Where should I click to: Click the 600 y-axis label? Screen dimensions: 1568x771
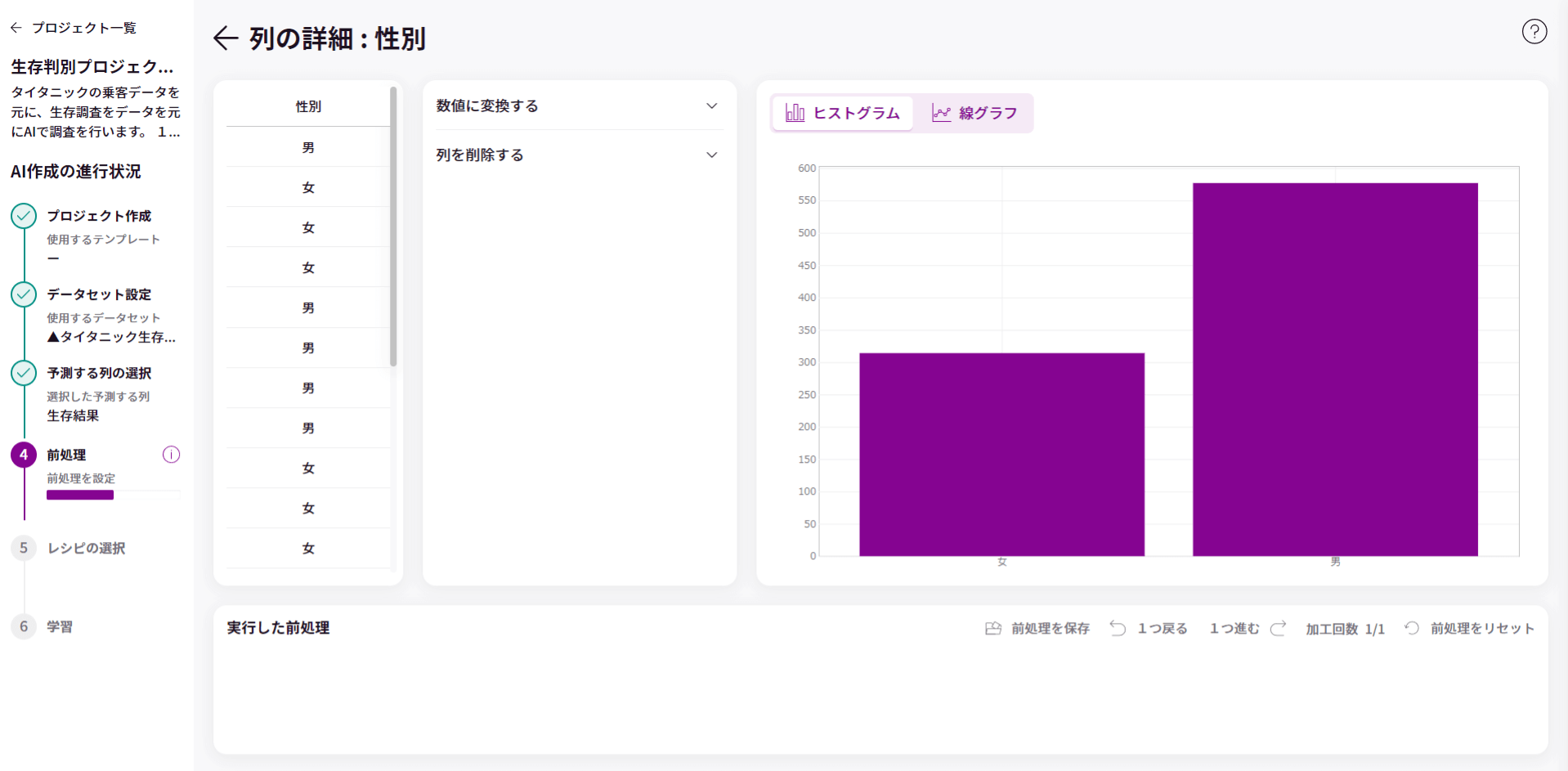point(807,168)
